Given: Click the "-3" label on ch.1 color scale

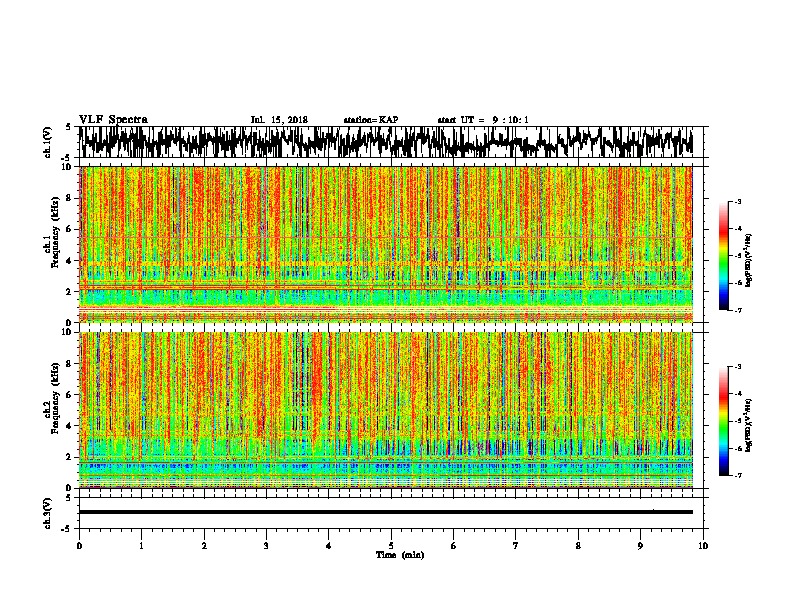Looking at the screenshot, I should point(738,202).
